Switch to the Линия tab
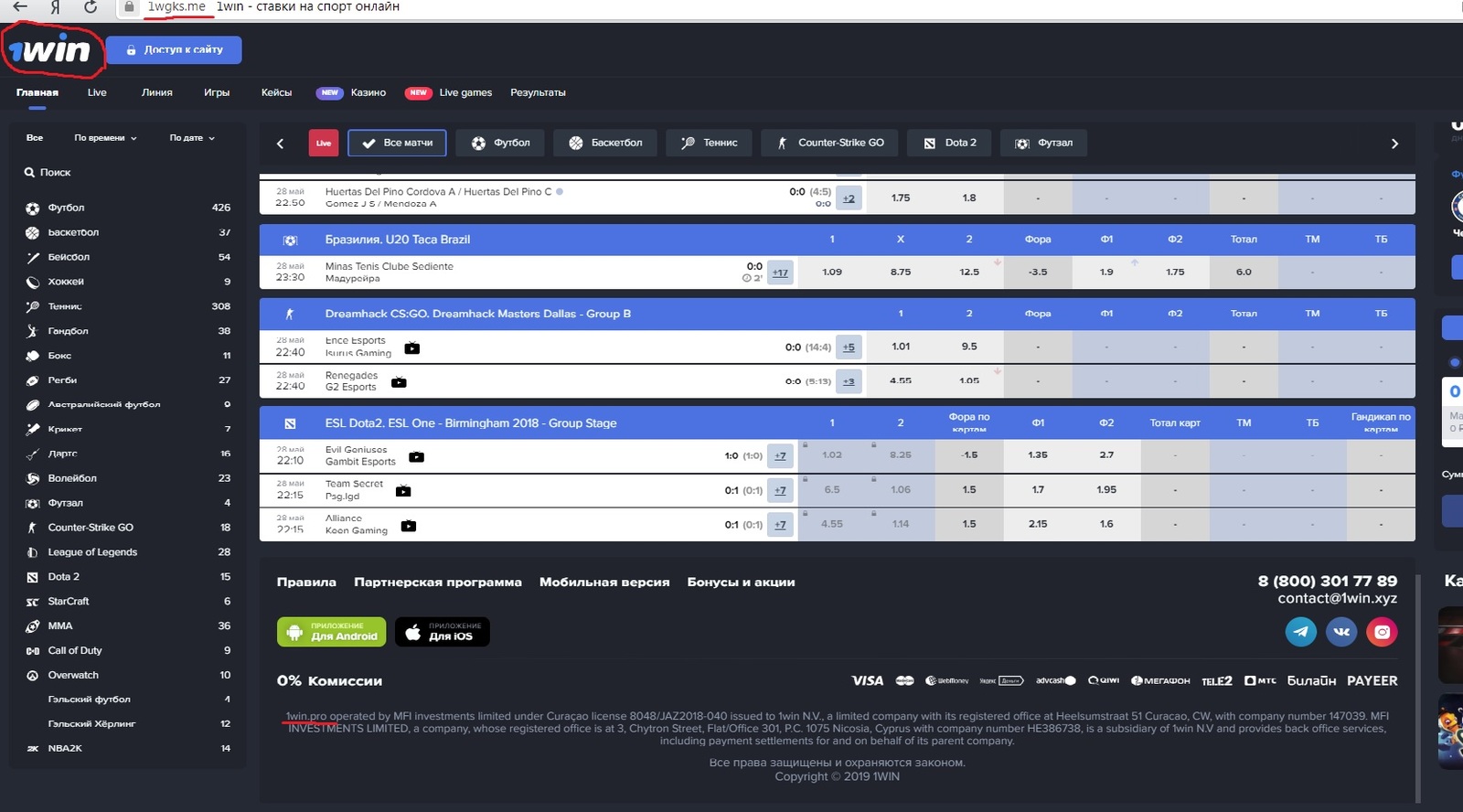The width and height of the screenshot is (1463, 812). (157, 92)
